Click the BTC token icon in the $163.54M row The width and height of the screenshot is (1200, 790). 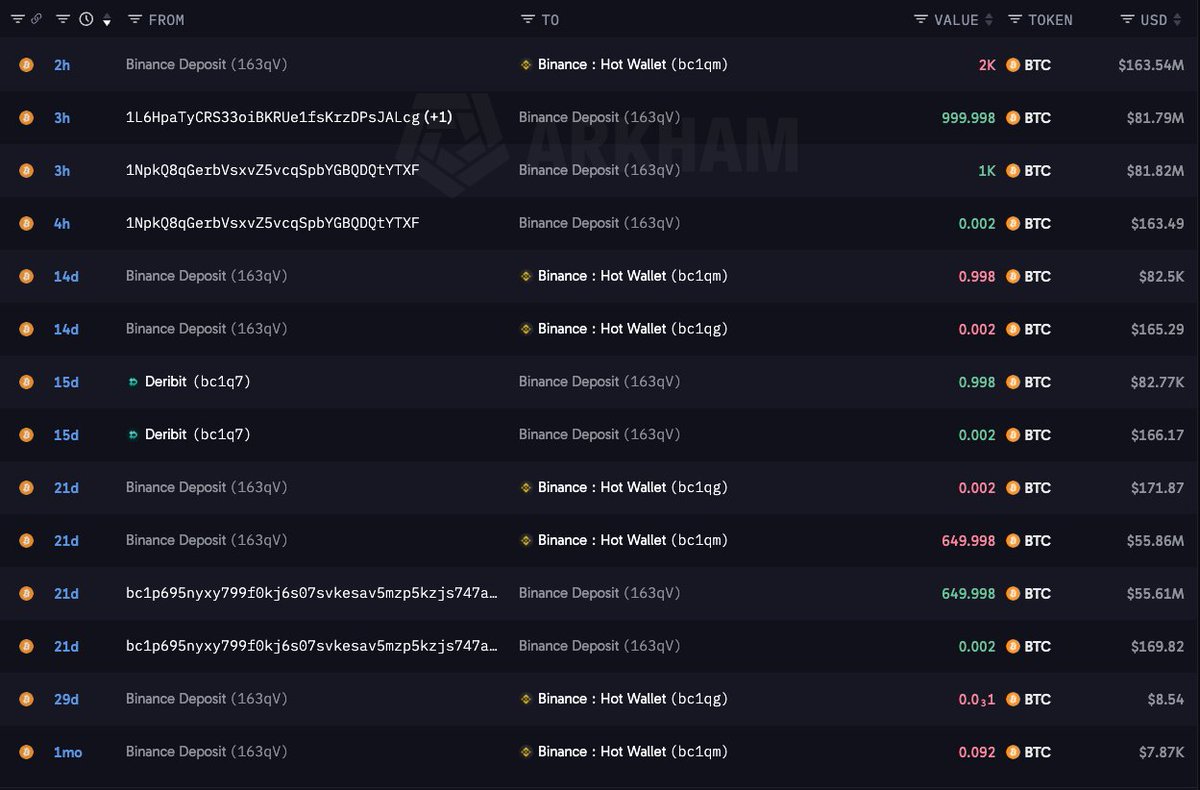(1013, 64)
